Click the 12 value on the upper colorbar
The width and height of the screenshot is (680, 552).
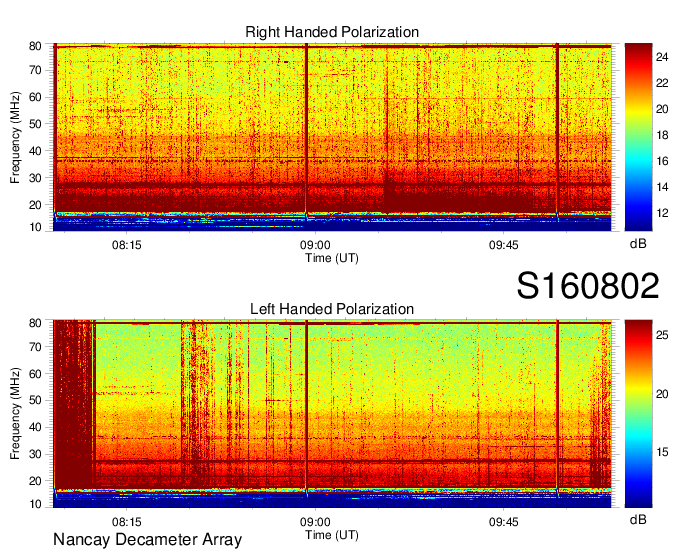(x=662, y=213)
